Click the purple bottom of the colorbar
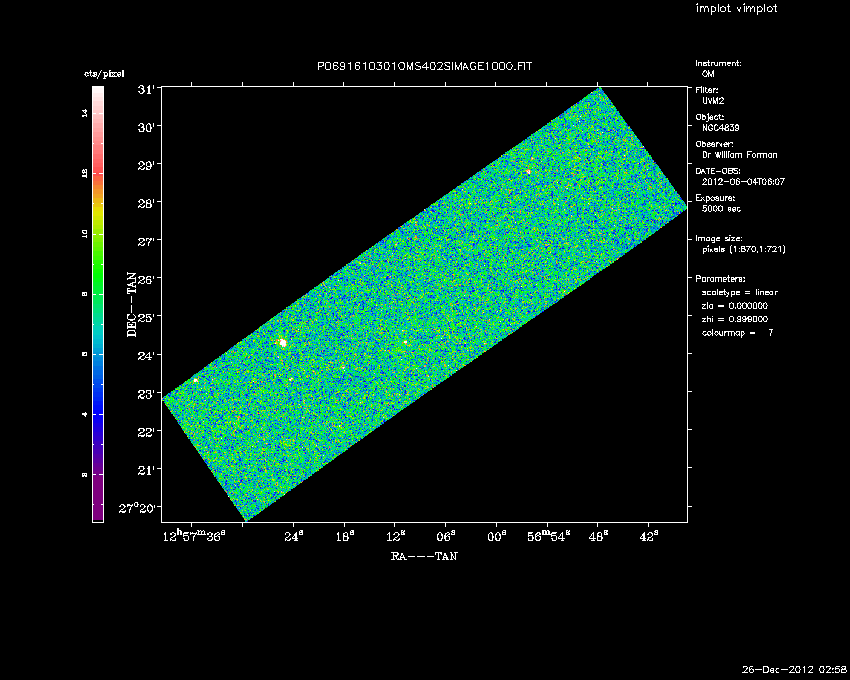This screenshot has width=850, height=680. pos(98,499)
